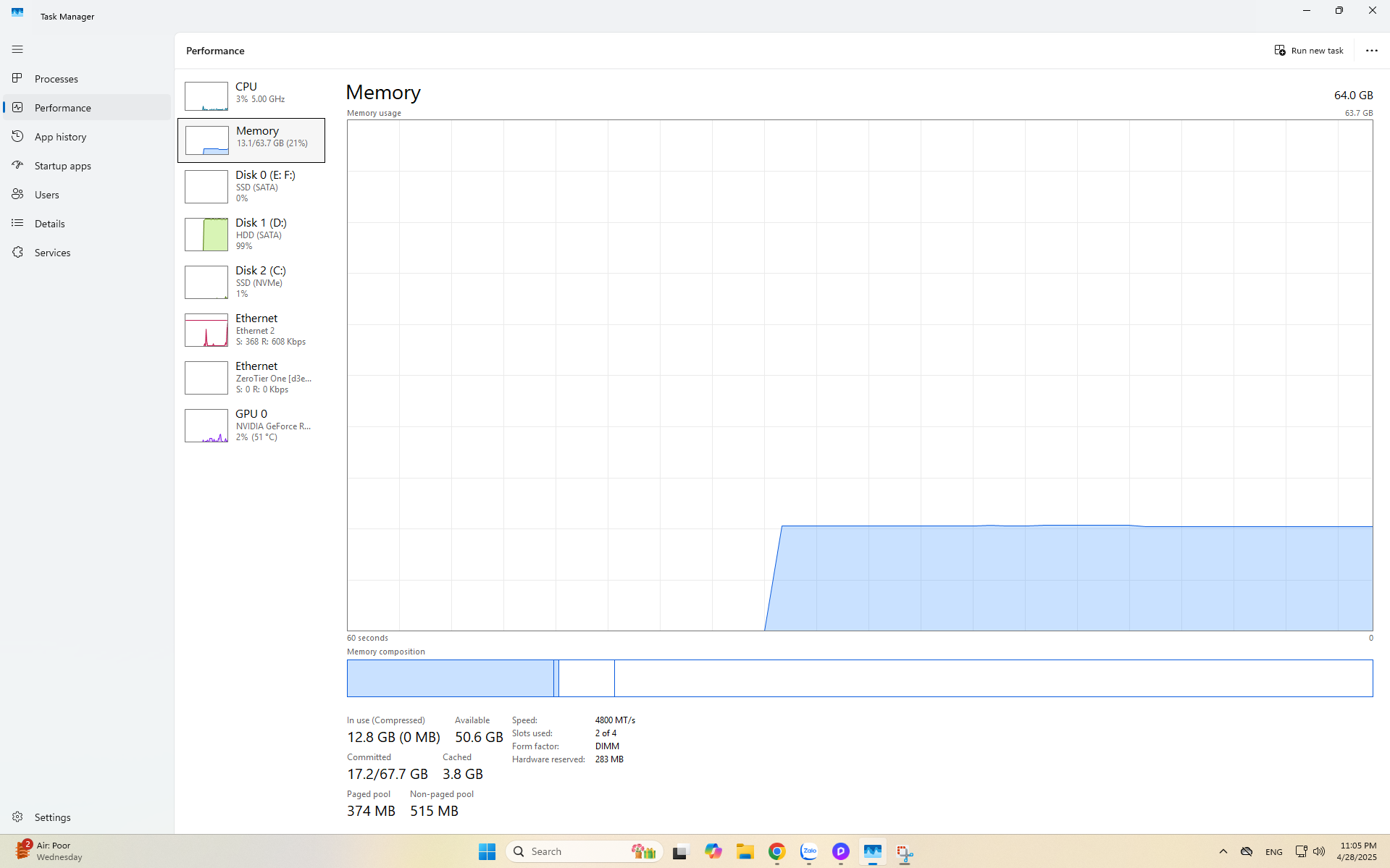
Task: Click the Memory usage graph area
Action: [860, 375]
